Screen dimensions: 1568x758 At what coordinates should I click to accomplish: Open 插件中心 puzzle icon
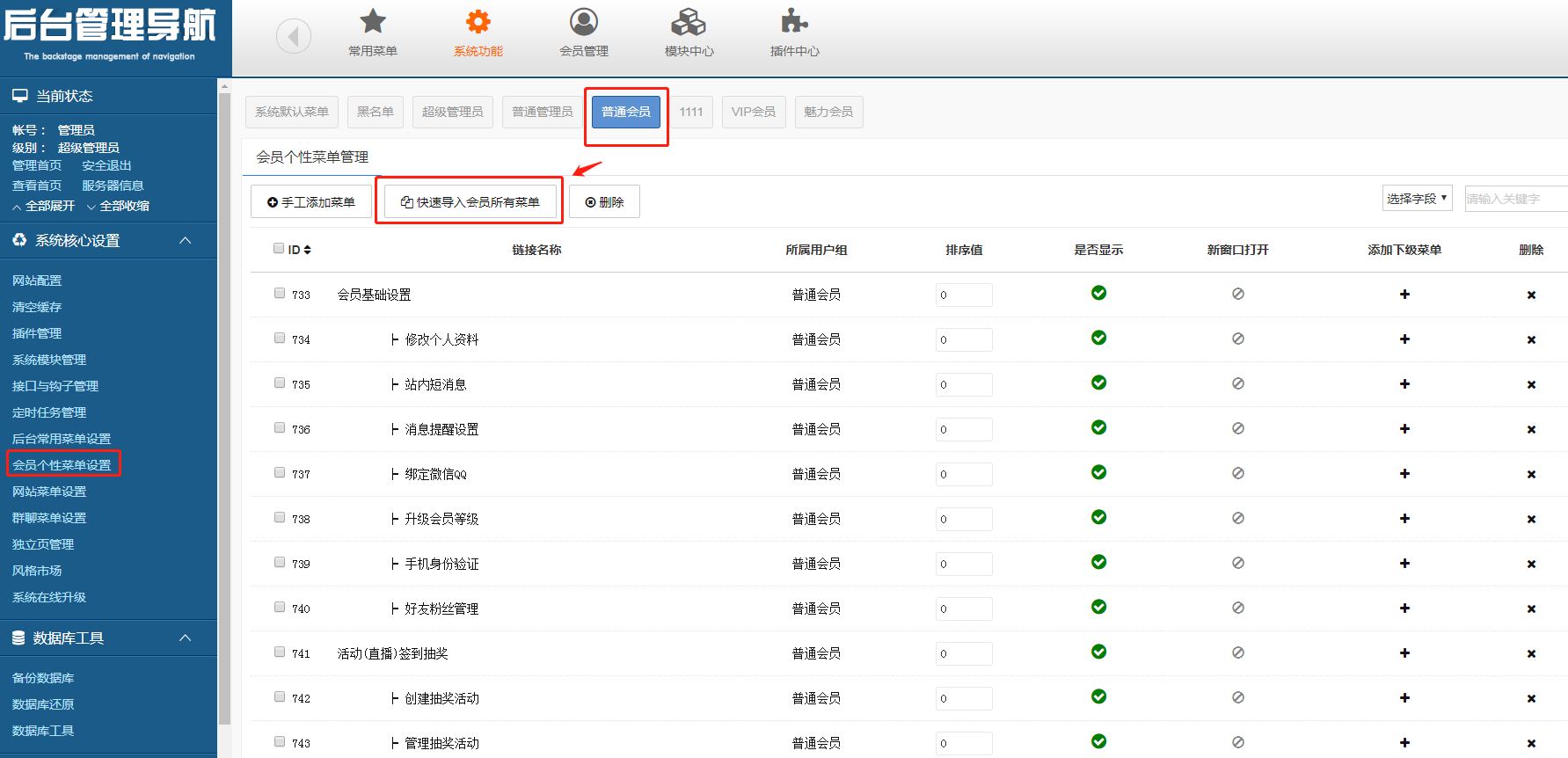click(x=794, y=22)
